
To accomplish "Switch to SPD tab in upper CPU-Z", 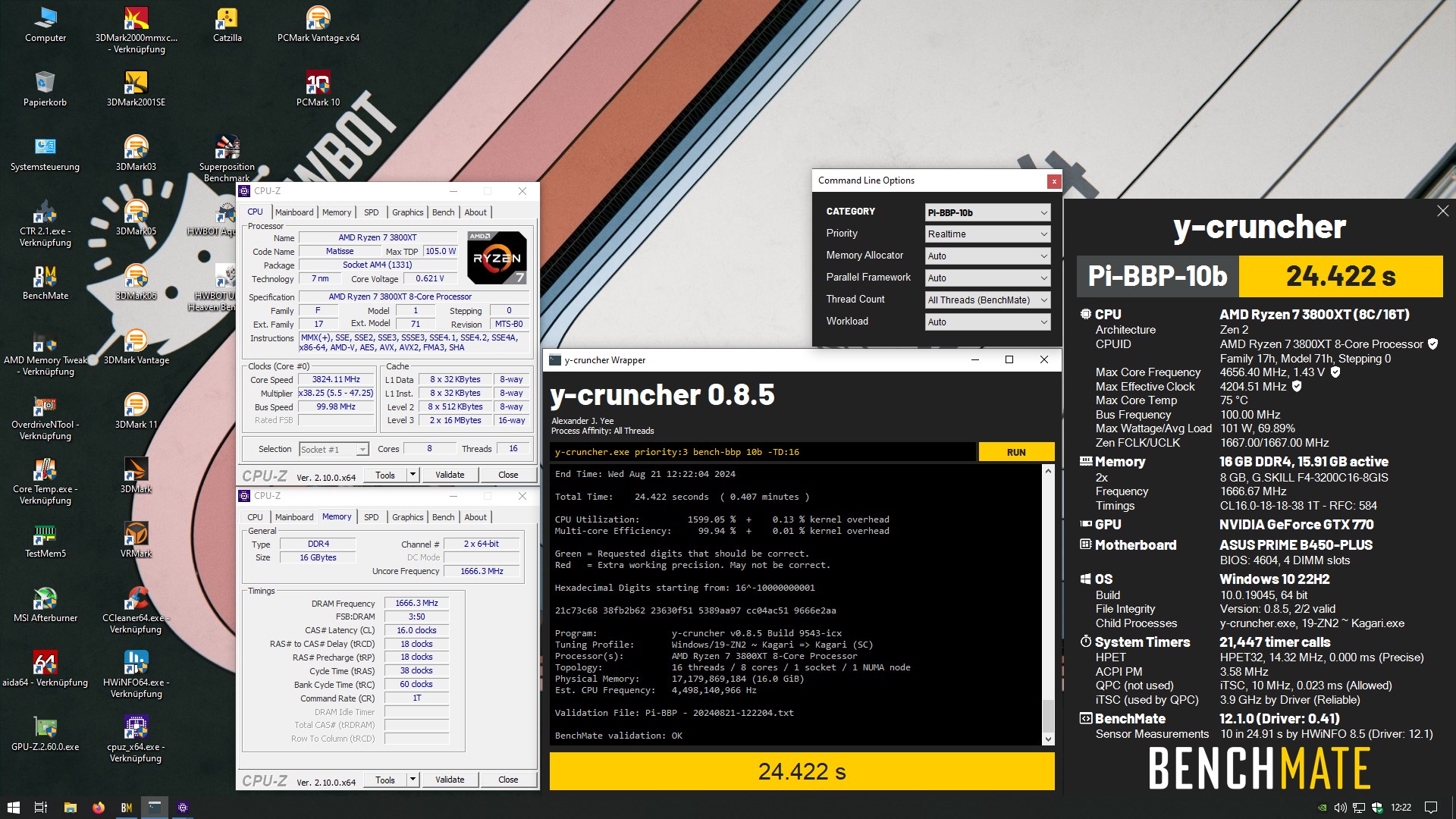I will click(x=371, y=212).
